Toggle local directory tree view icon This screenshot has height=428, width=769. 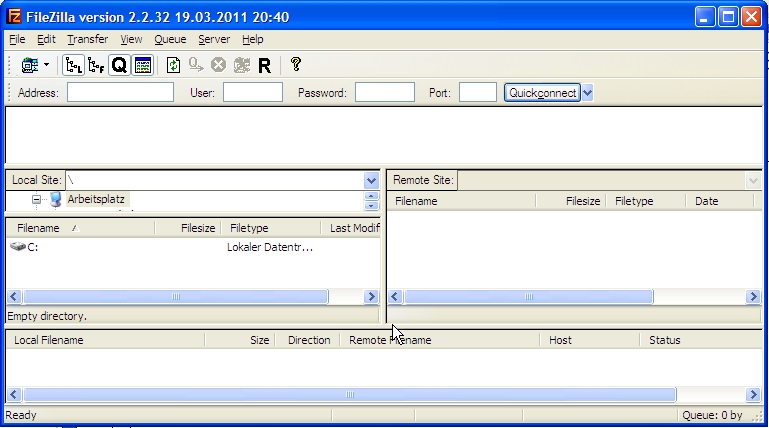(73, 65)
